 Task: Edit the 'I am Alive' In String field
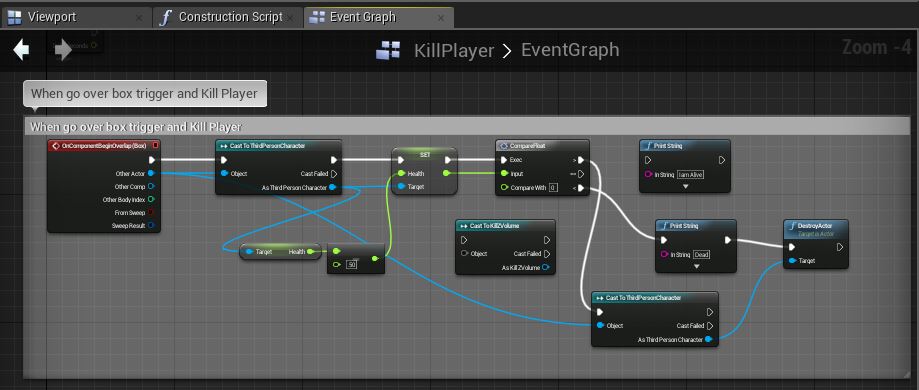click(690, 174)
